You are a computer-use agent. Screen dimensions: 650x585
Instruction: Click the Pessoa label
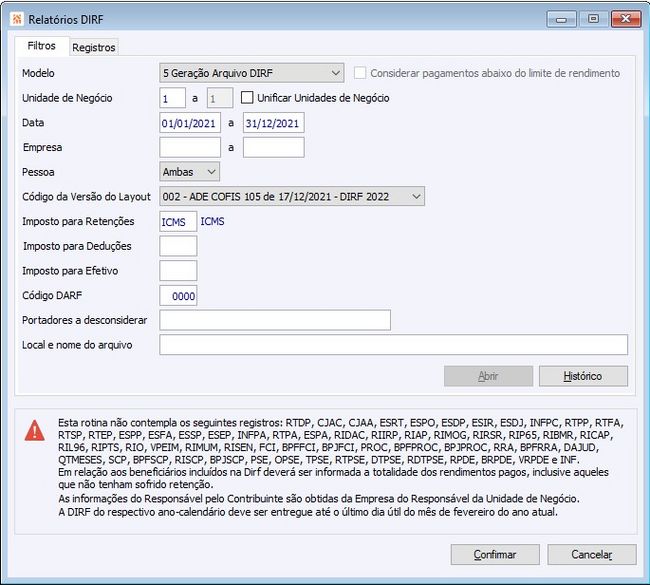38,172
